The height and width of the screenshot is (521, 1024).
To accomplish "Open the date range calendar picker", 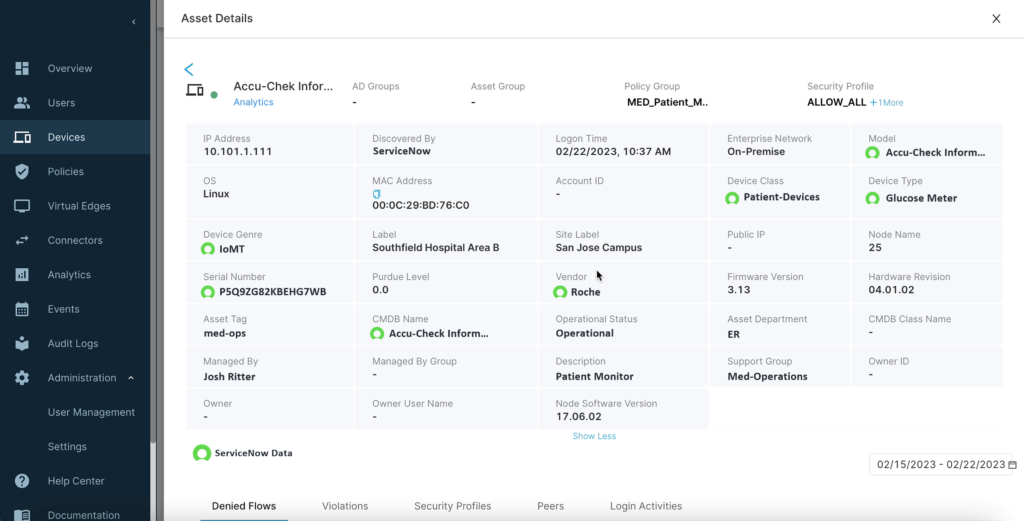I will 1012,465.
